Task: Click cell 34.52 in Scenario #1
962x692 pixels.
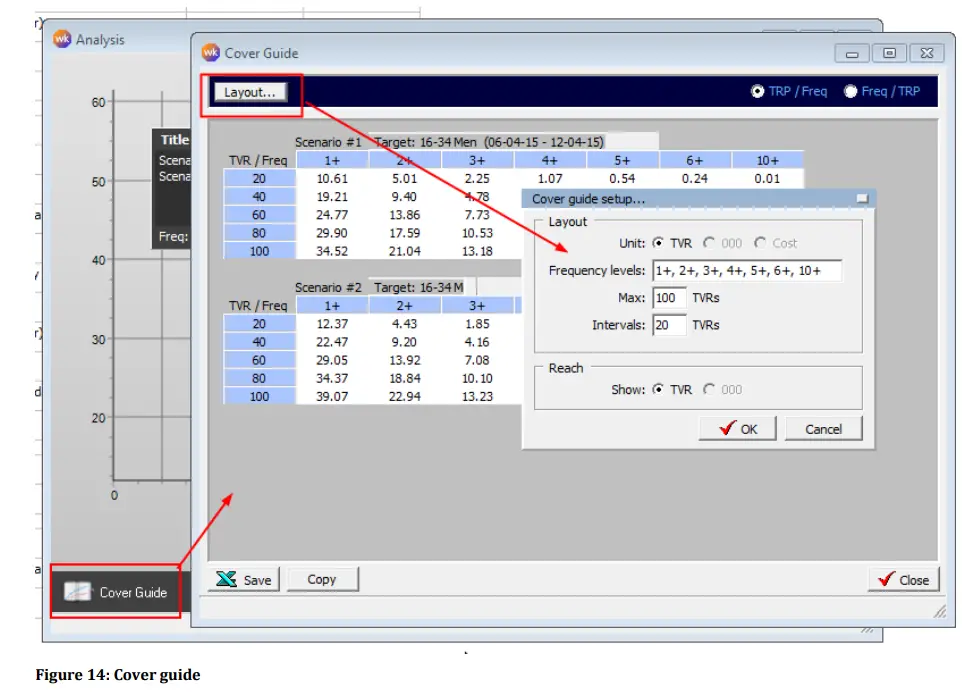Action: [x=332, y=251]
